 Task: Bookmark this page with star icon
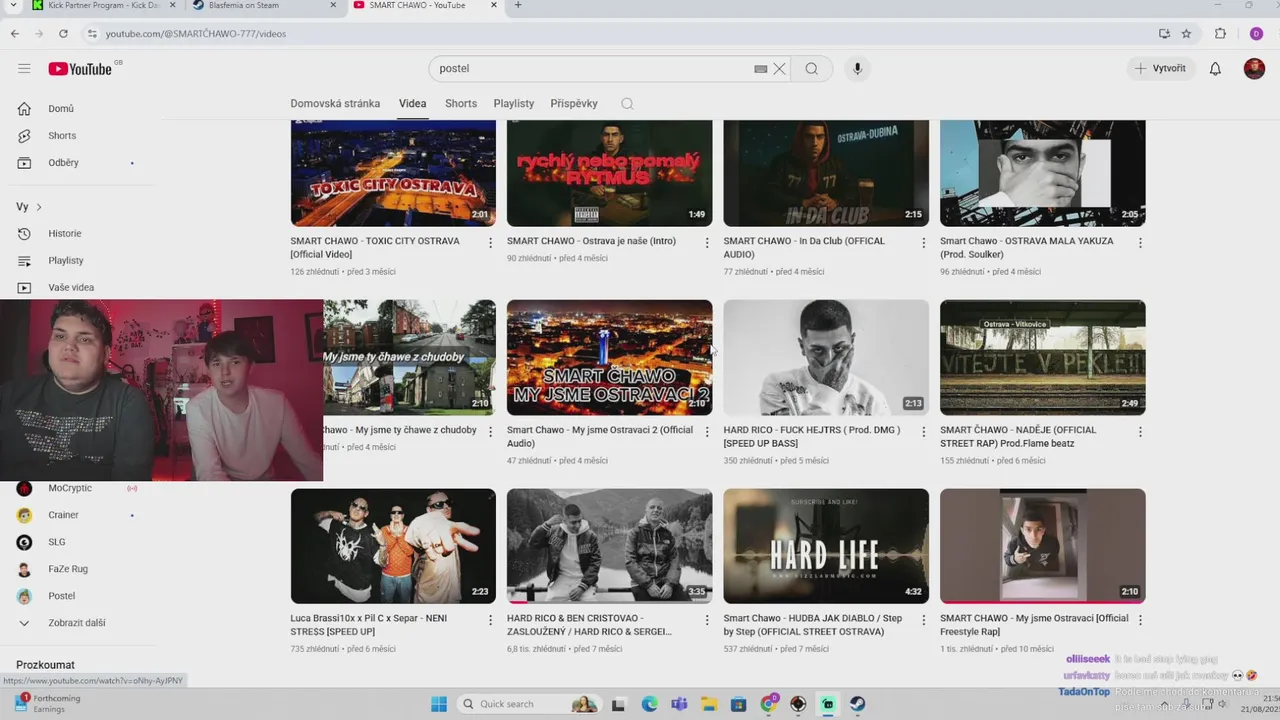[1186, 33]
